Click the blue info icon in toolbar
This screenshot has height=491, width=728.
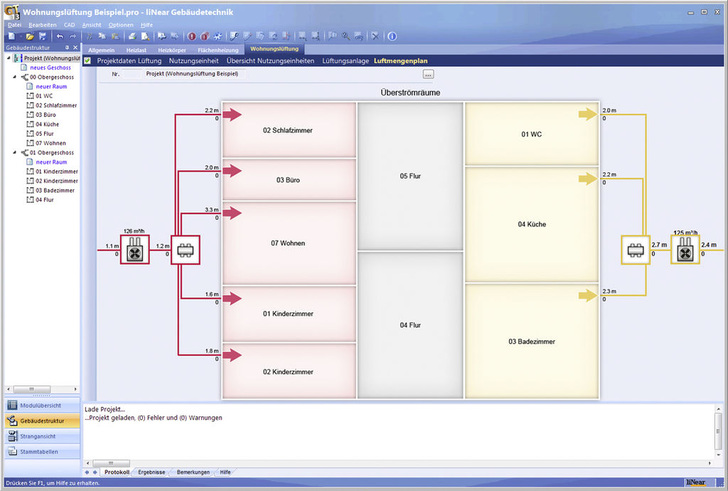click(392, 36)
